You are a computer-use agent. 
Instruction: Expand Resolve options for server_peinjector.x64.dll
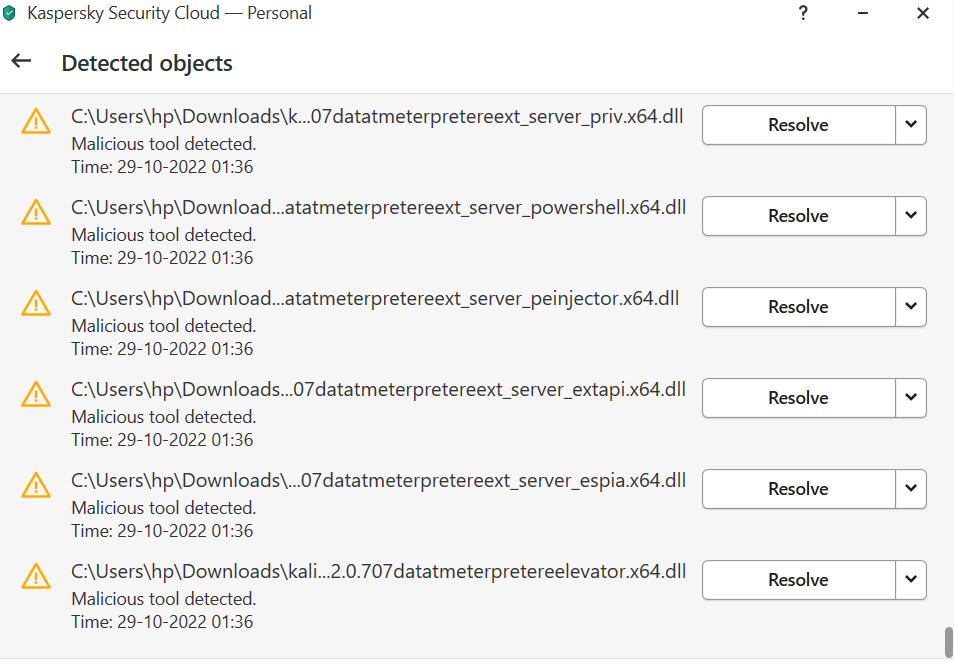pyautogui.click(x=911, y=307)
